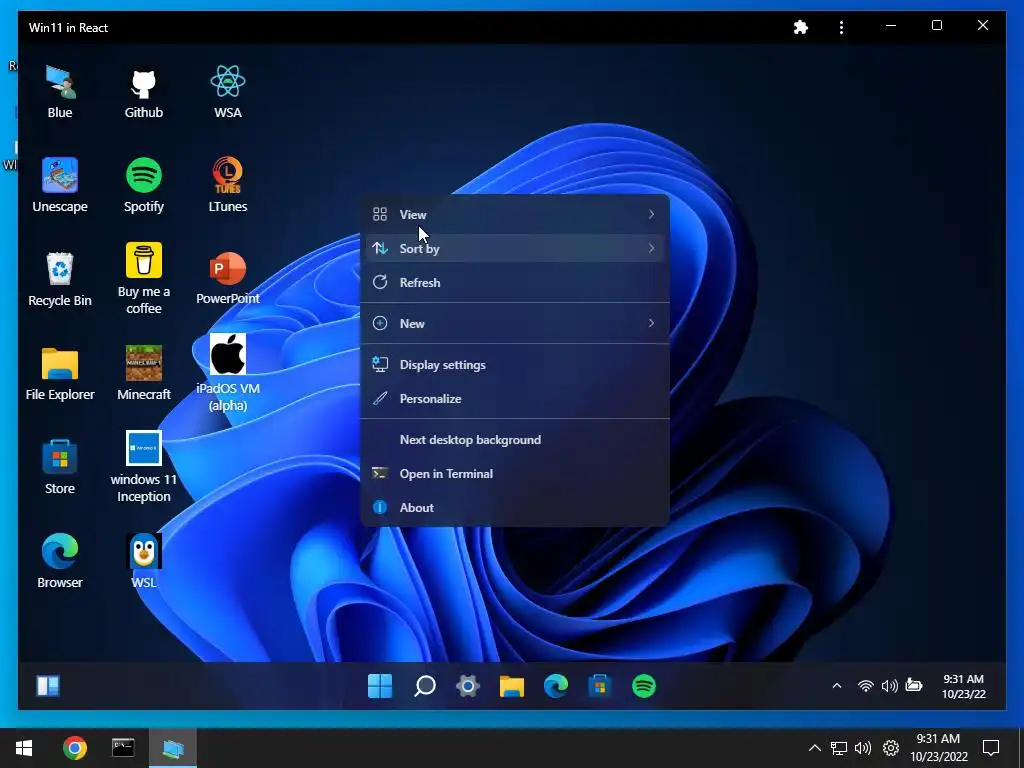Open the host notification center icon
This screenshot has height=768, width=1024.
(x=991, y=748)
